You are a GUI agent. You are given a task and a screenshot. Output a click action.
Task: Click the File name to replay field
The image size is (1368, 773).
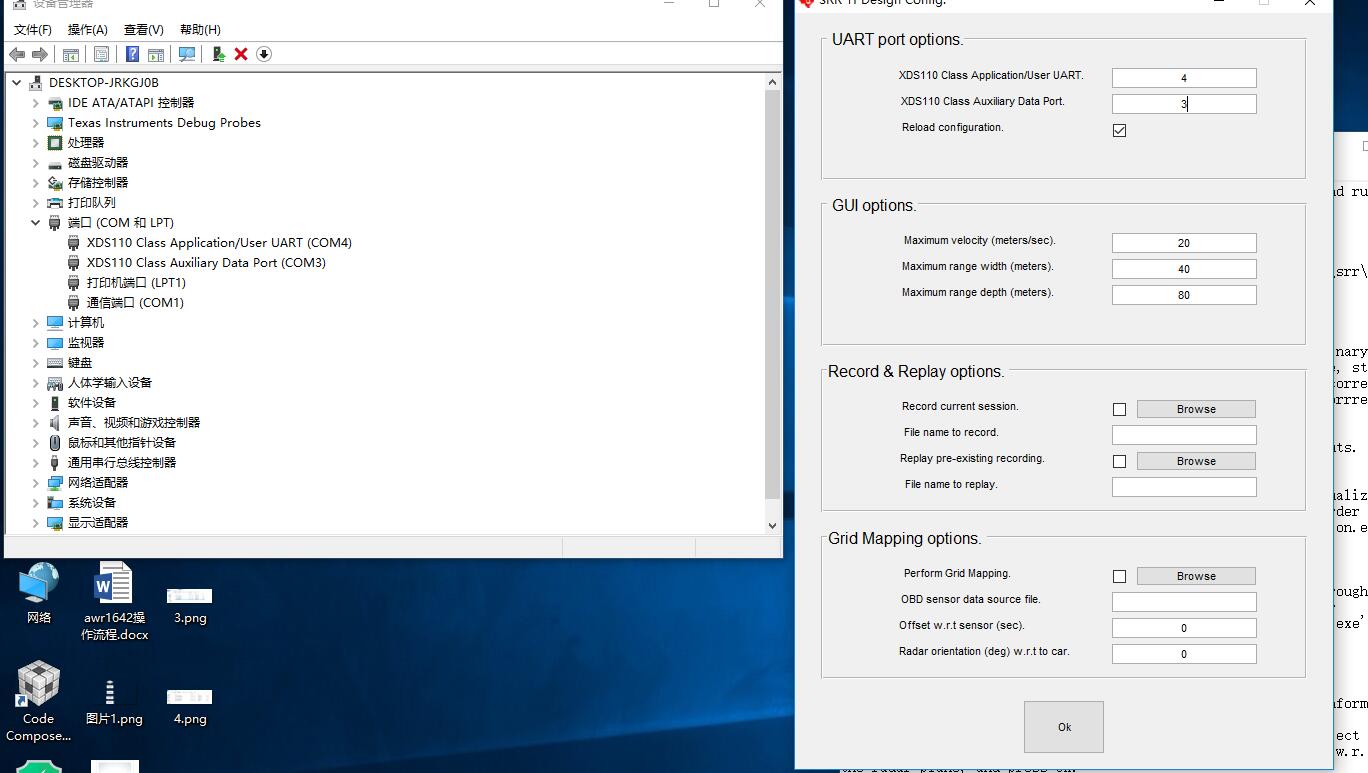pos(1184,487)
